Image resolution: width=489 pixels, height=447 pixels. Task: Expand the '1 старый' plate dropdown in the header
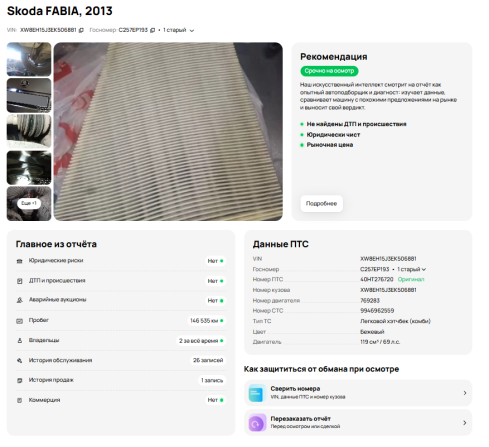click(178, 30)
